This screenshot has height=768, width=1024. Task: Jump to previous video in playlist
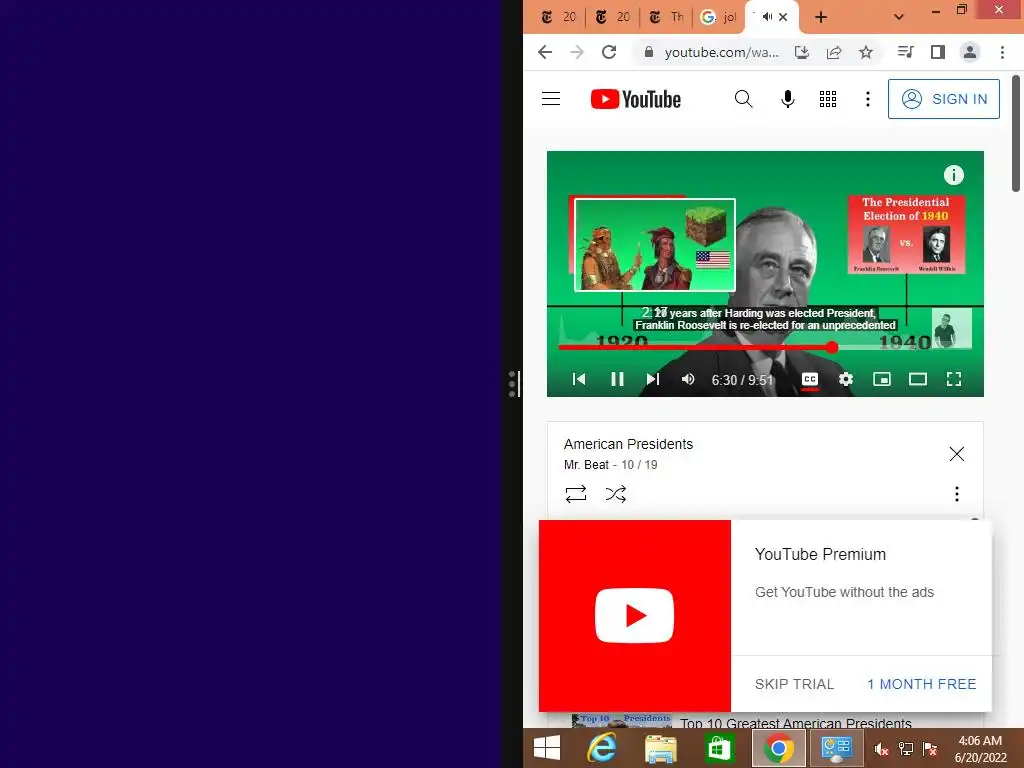coord(579,379)
